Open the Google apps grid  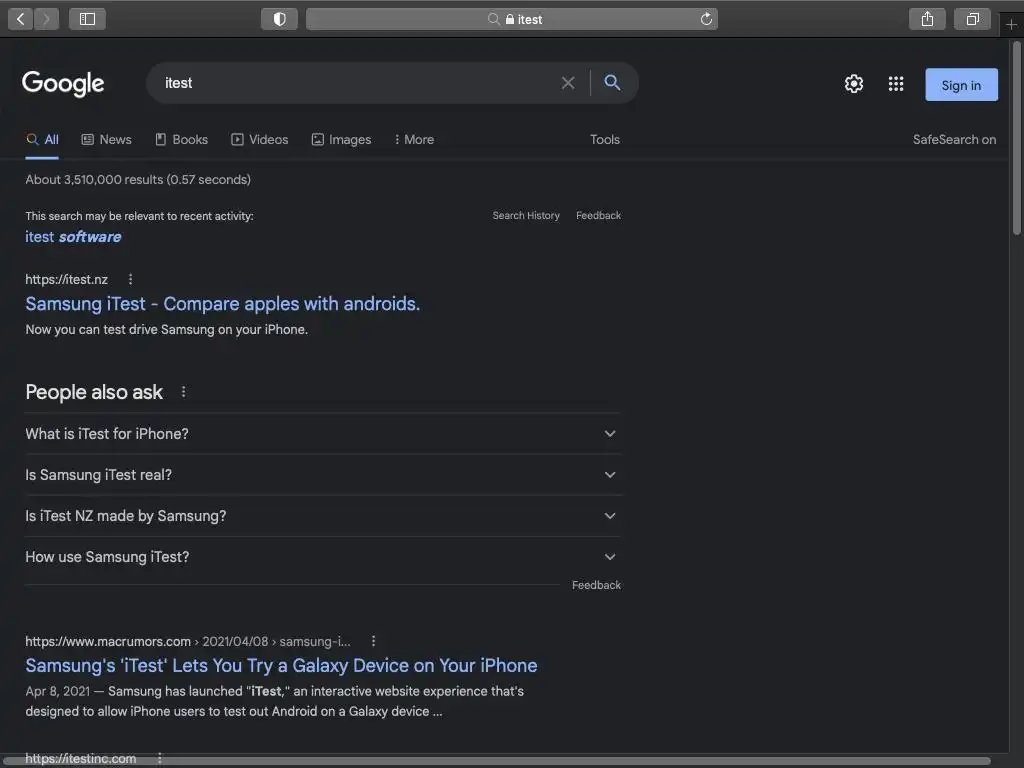pyautogui.click(x=896, y=84)
